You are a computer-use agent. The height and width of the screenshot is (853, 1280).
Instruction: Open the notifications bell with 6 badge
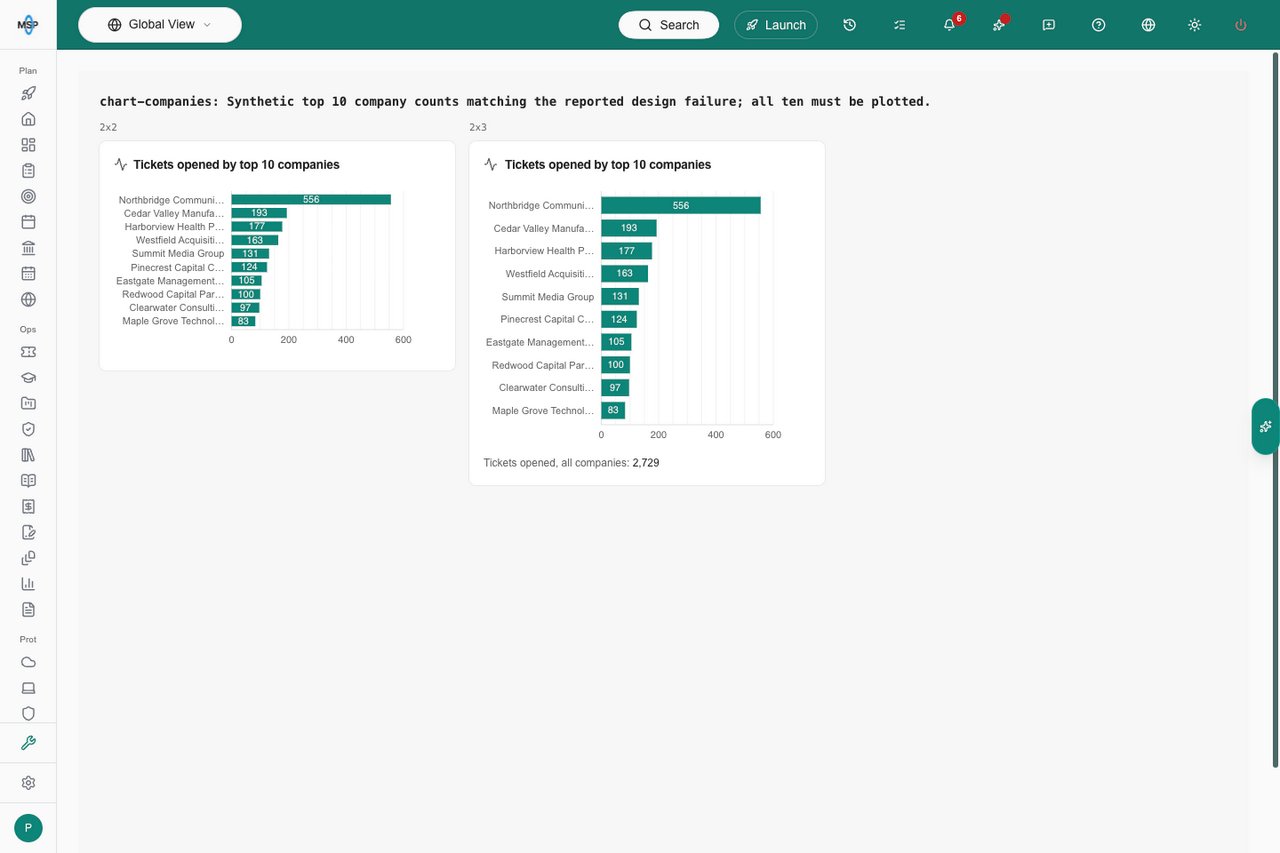950,25
